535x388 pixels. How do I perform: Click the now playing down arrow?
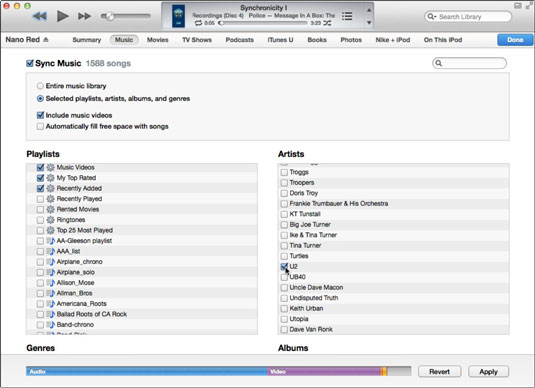369,23
